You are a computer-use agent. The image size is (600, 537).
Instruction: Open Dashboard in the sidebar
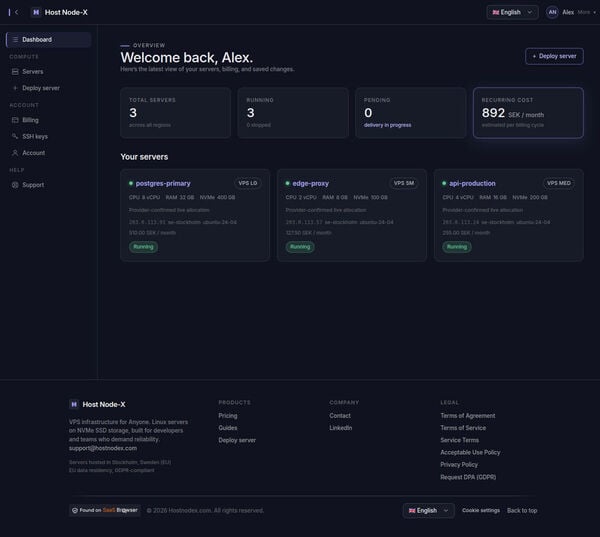49,40
